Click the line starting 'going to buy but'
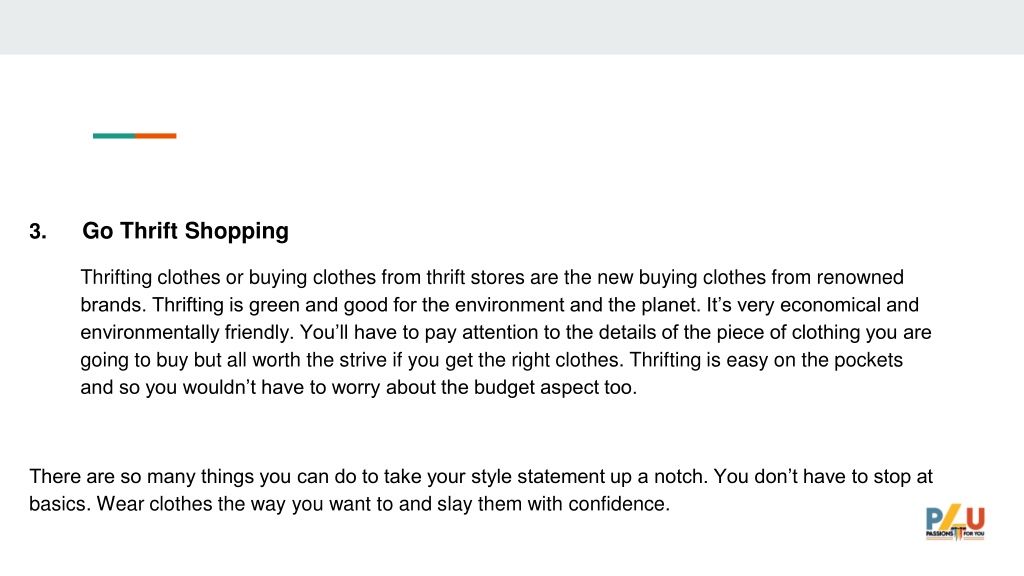The width and height of the screenshot is (1024, 576). 491,360
